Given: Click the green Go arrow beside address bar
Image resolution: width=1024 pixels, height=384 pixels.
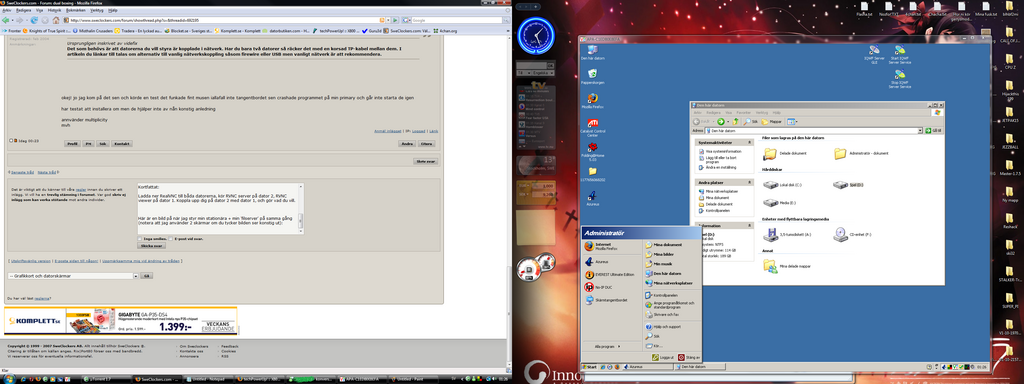Looking at the screenshot, I should pos(394,20).
